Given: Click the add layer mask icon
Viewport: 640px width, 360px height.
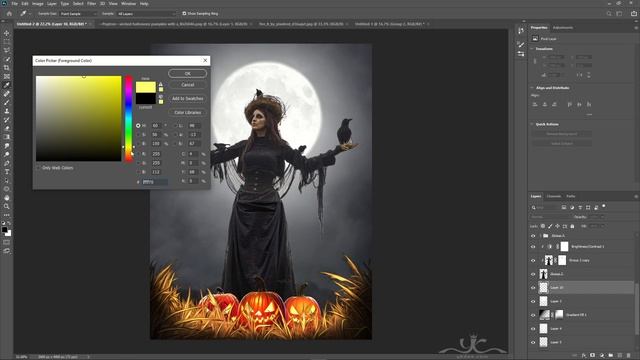Looking at the screenshot, I should (593, 356).
